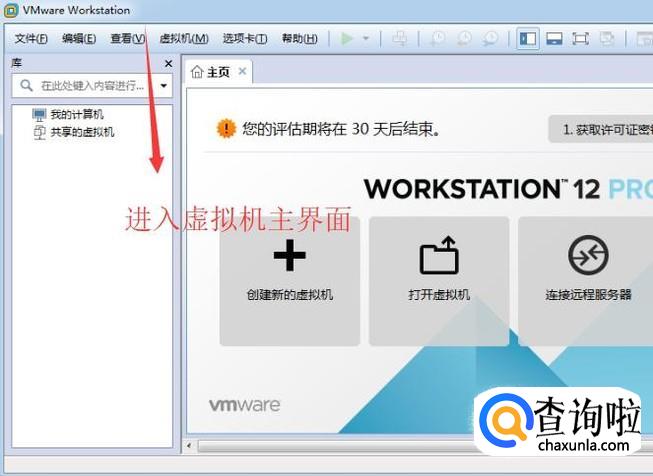This screenshot has width=653, height=476.
Task: Close the 库 library panel
Action: (168, 64)
